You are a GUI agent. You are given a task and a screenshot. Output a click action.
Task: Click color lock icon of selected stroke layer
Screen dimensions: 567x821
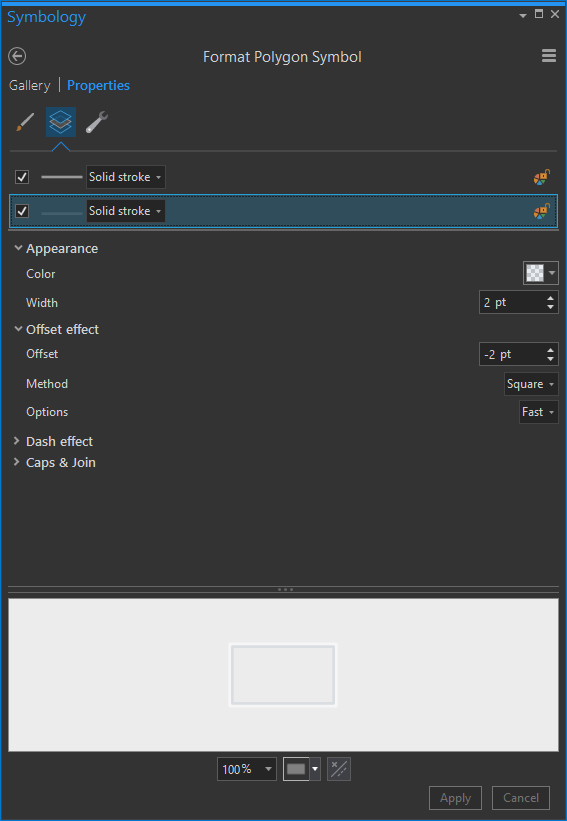(542, 212)
